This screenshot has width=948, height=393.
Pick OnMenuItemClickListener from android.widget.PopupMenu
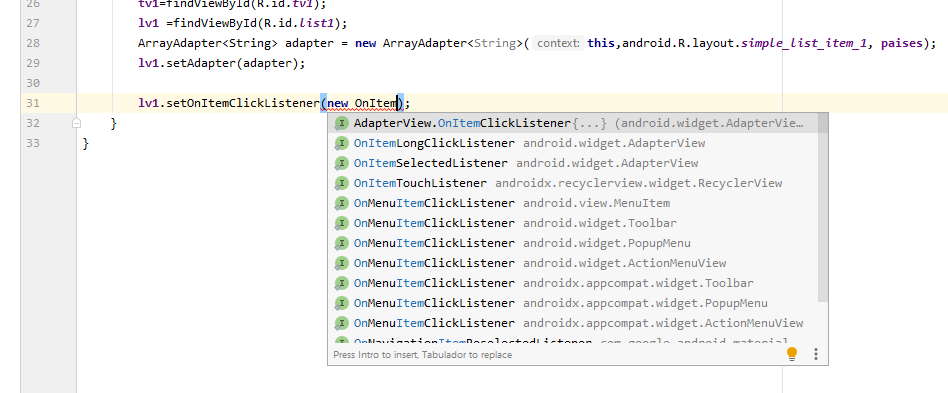pyautogui.click(x=573, y=243)
